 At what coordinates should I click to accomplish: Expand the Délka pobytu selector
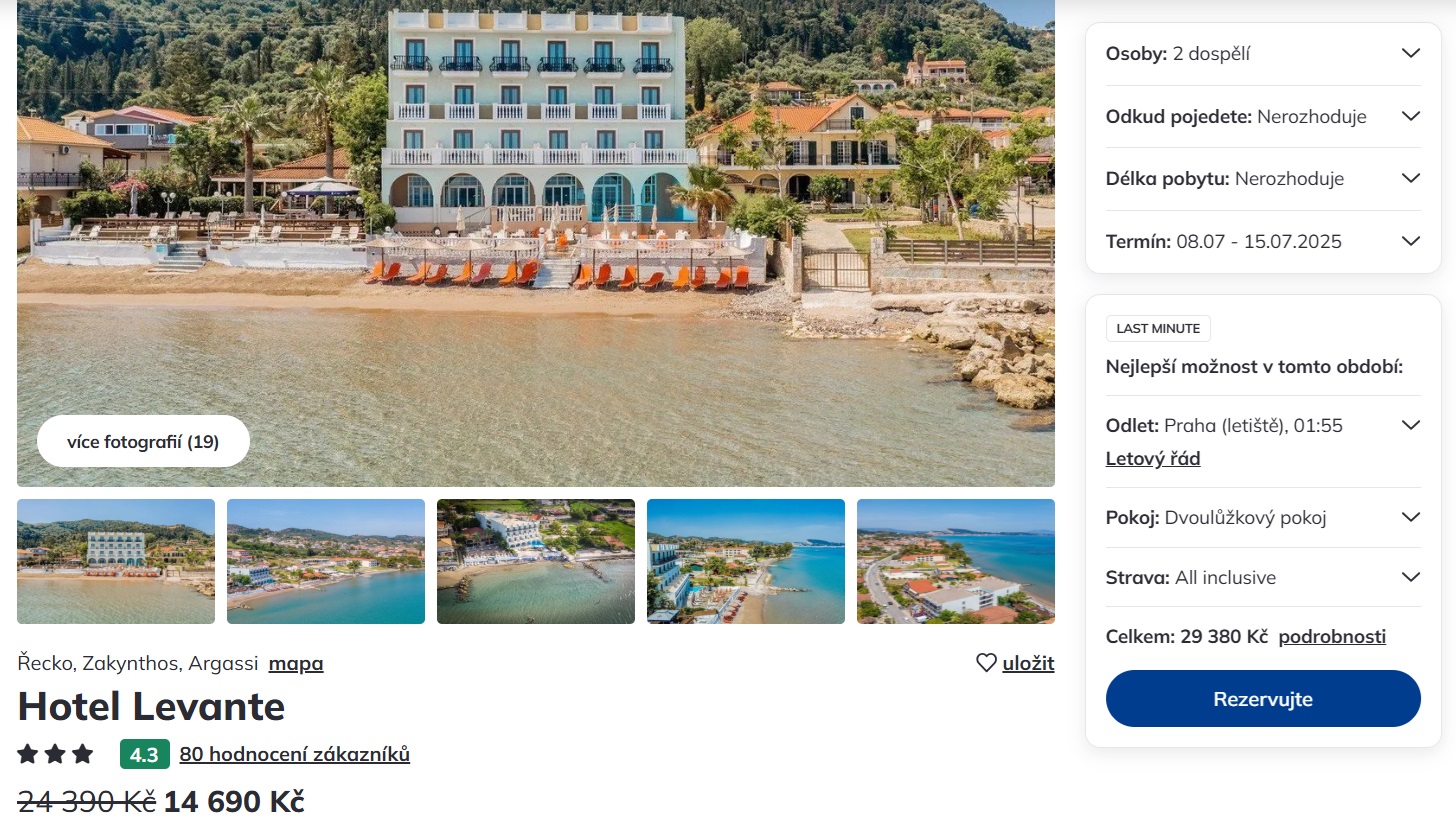click(1410, 179)
